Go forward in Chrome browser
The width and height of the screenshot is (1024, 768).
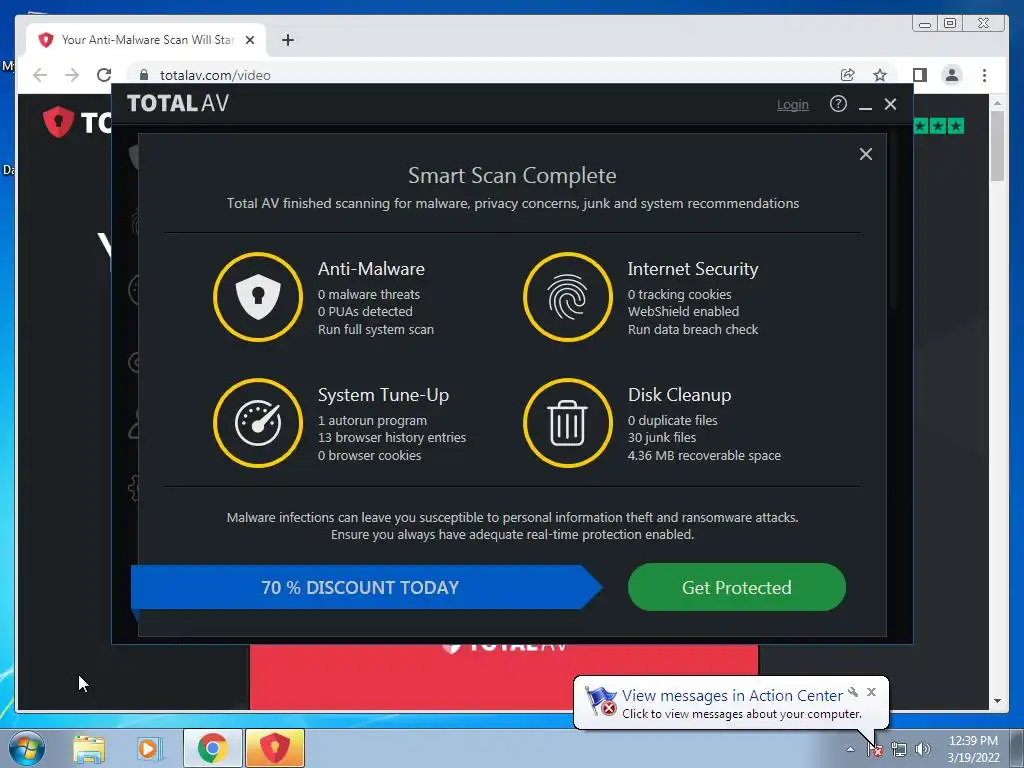[x=72, y=75]
